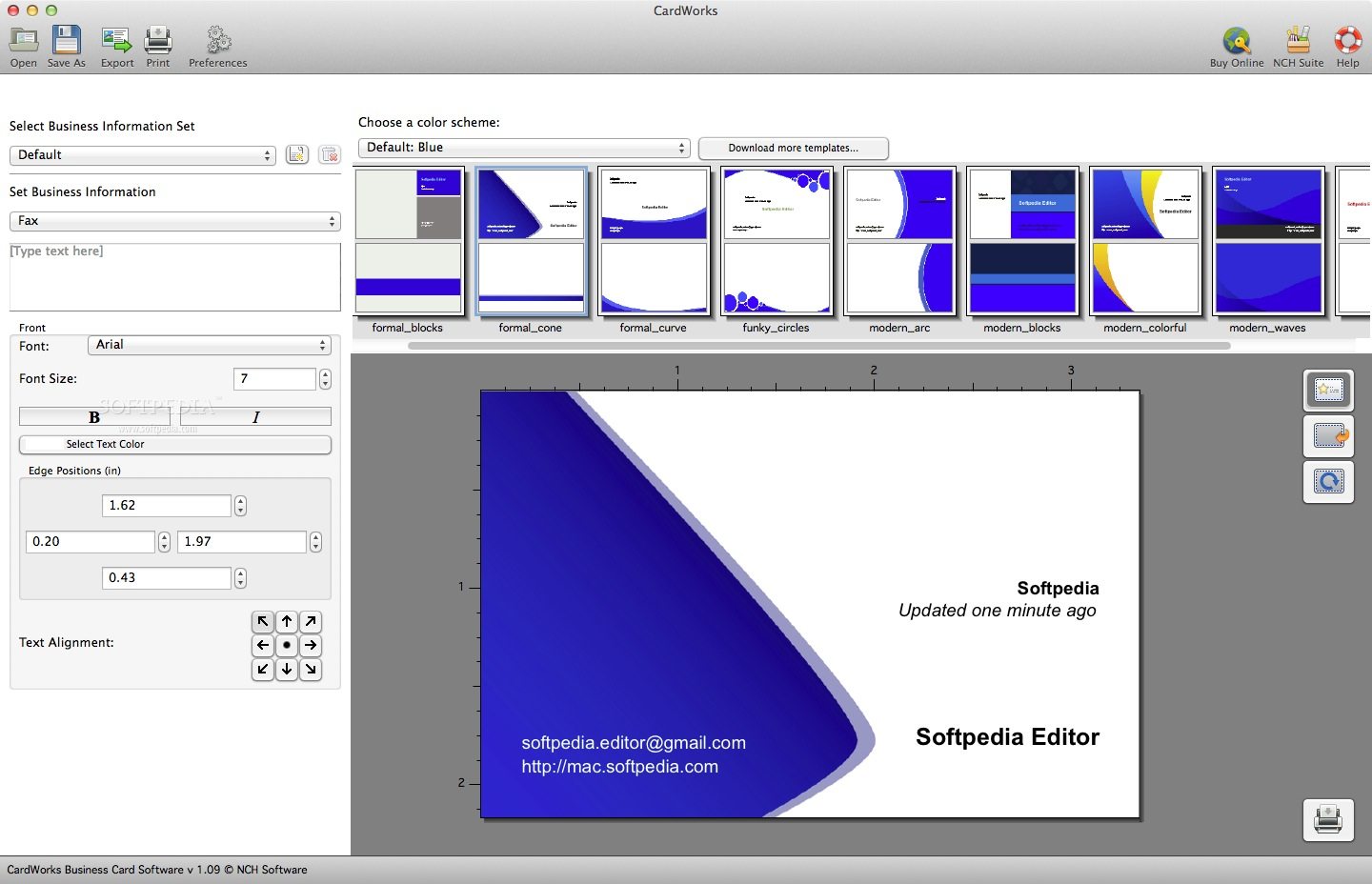Open the Business Information Set dropdown

[x=142, y=154]
